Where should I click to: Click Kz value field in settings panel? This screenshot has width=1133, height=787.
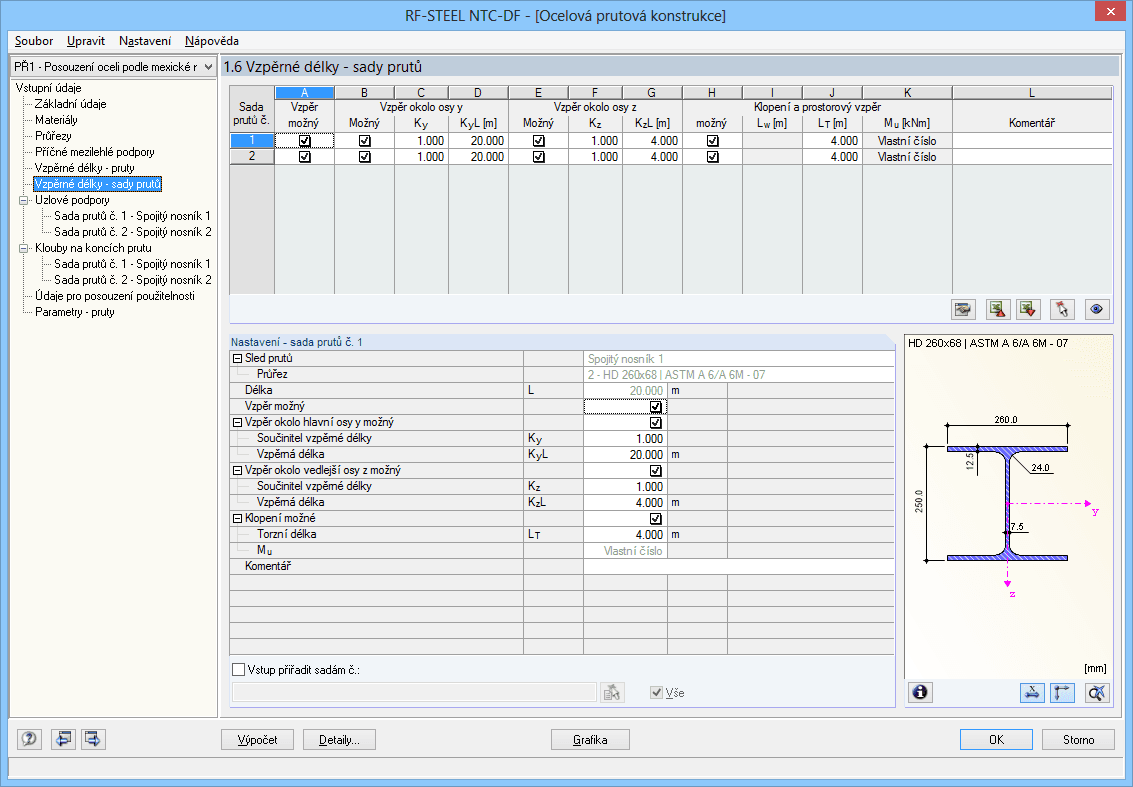625,486
